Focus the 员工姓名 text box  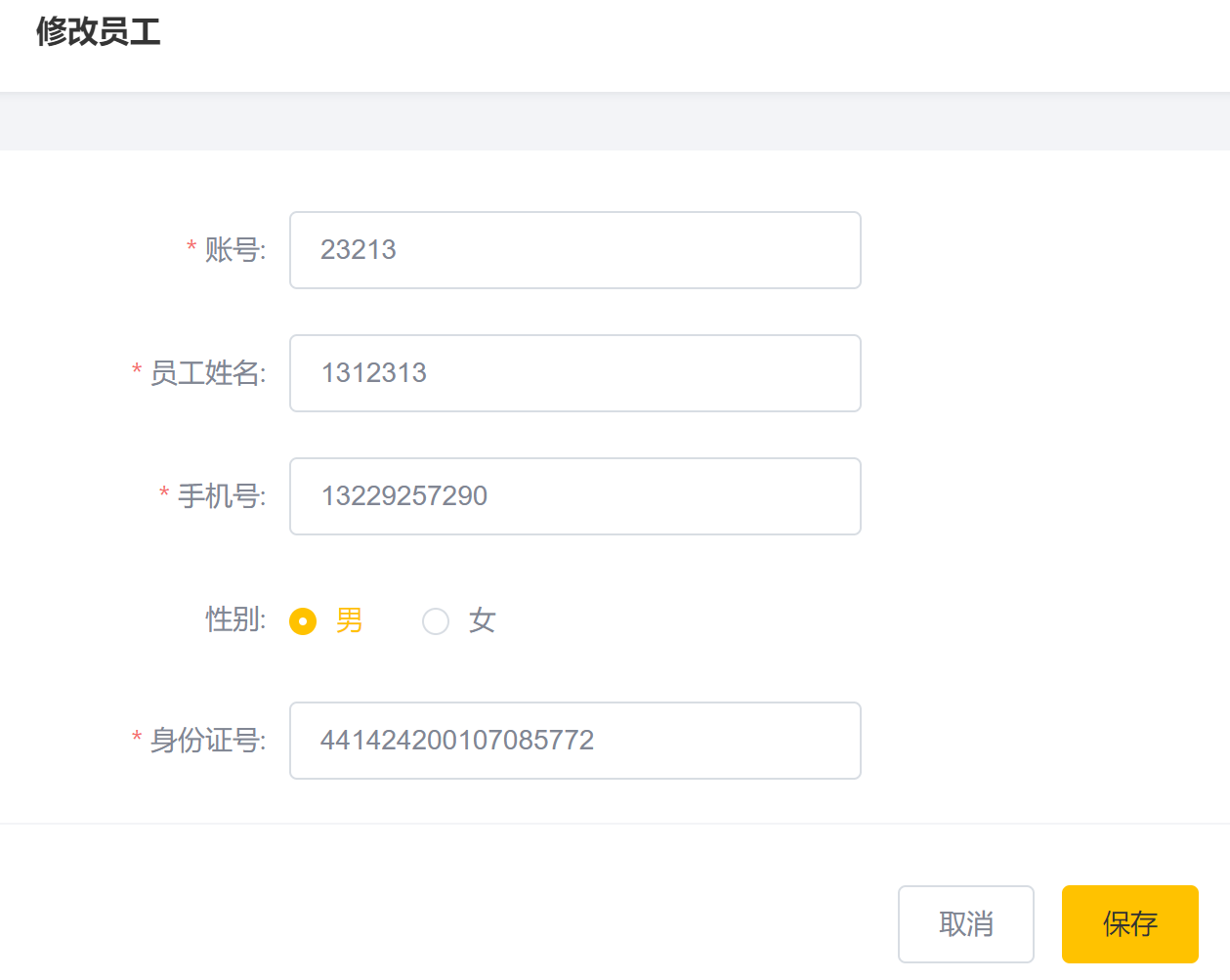tap(574, 373)
